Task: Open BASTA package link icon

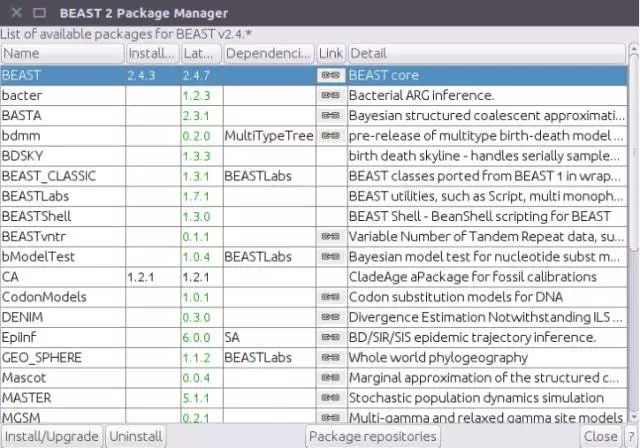Action: pos(330,116)
